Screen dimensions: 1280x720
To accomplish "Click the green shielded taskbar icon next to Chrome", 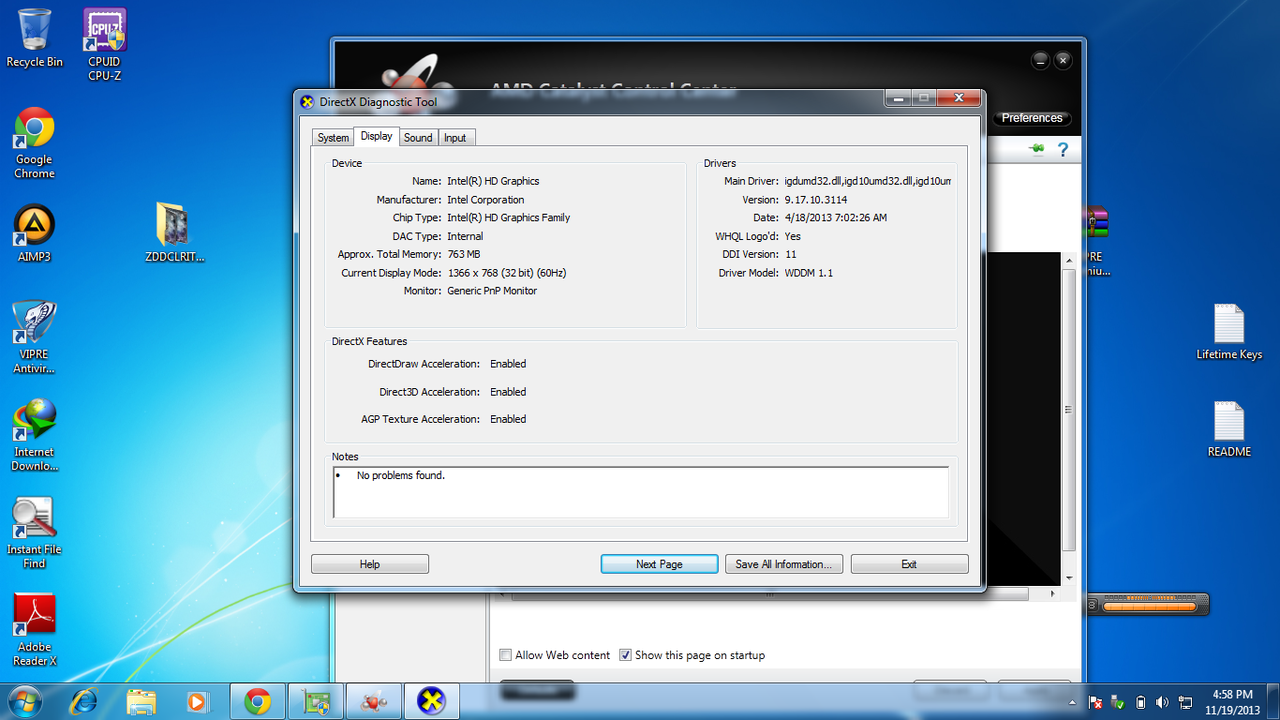I will 316,702.
